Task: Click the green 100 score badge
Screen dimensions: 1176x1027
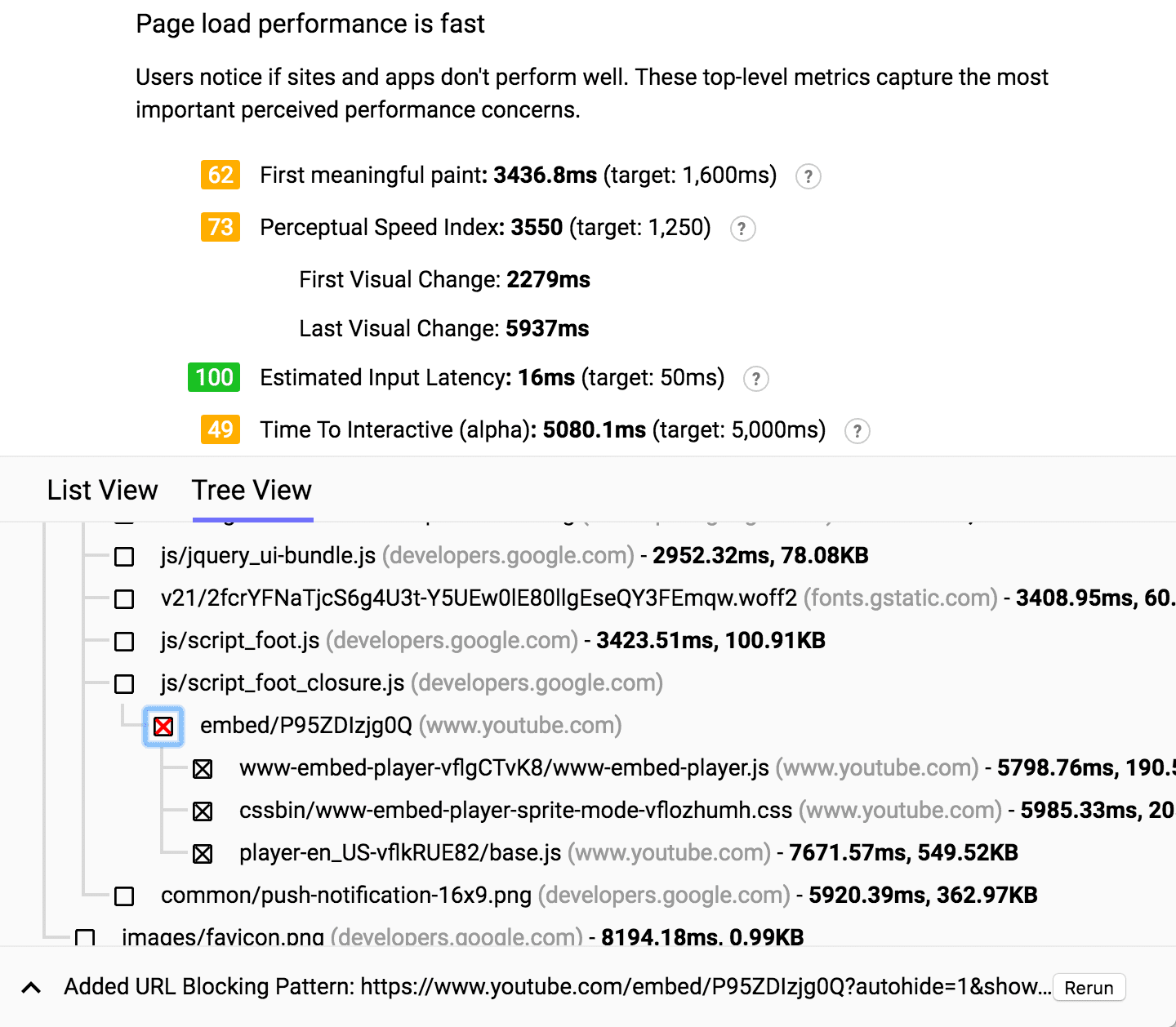Action: tap(214, 378)
